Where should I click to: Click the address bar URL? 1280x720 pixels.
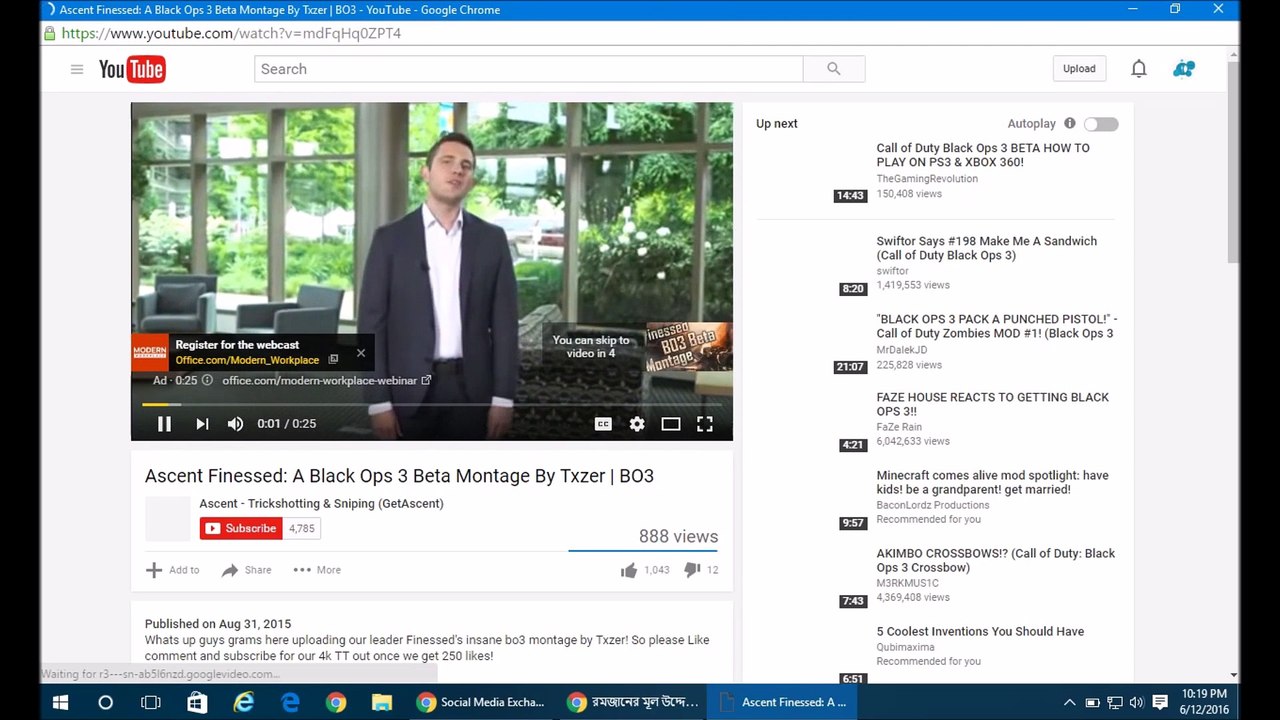(x=231, y=33)
